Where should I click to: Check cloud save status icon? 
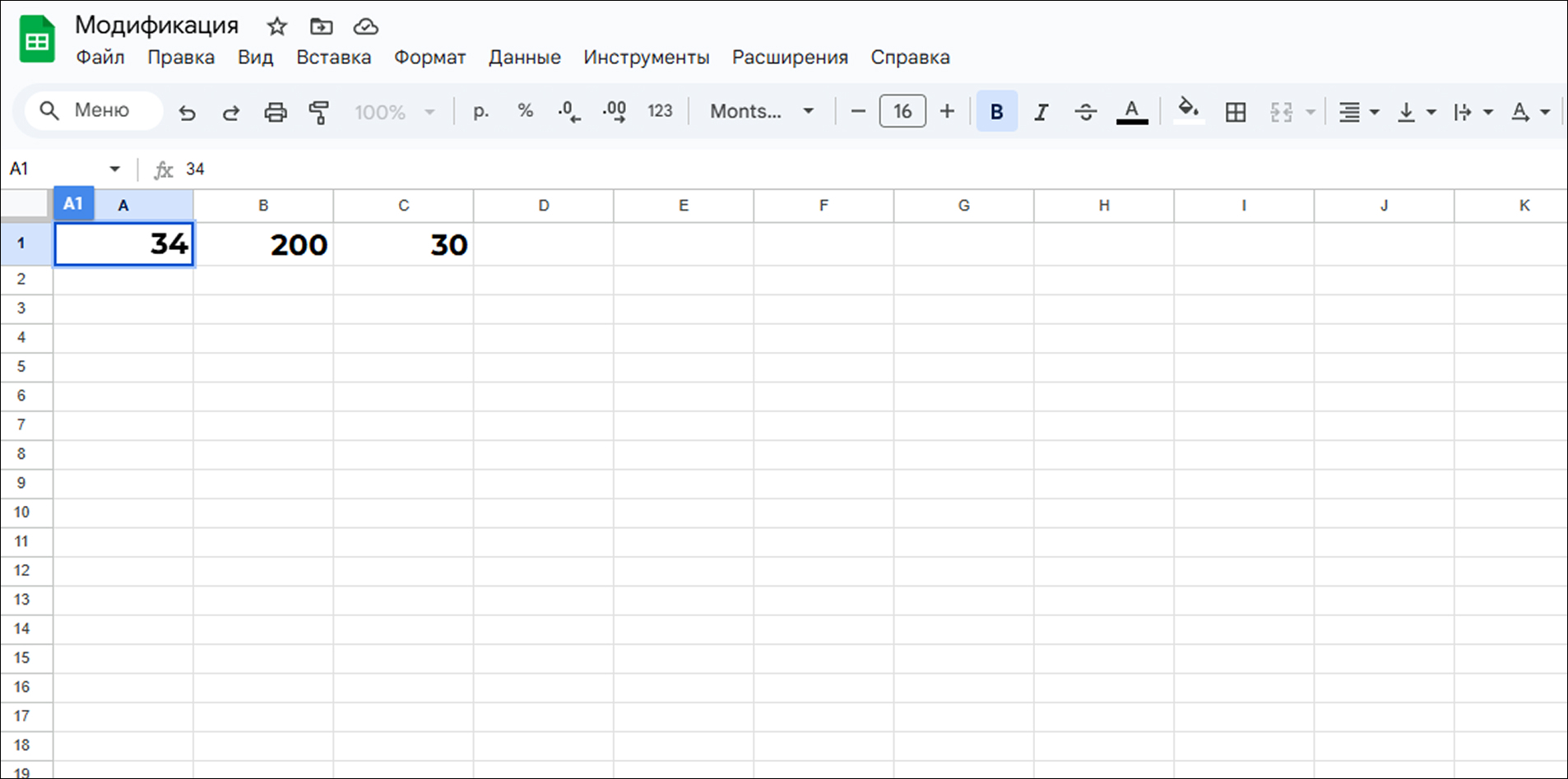366,26
